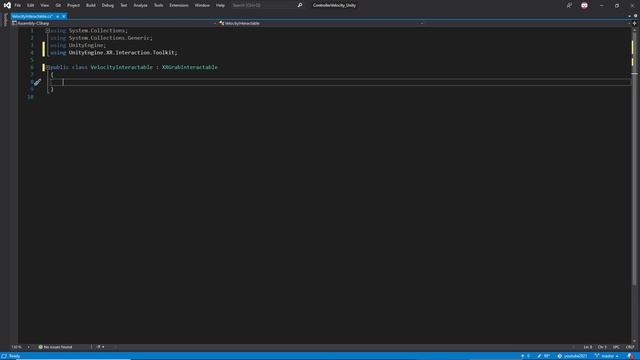Open the collapsed side tool window tab
This screenshot has width=640, height=360.
5,20
